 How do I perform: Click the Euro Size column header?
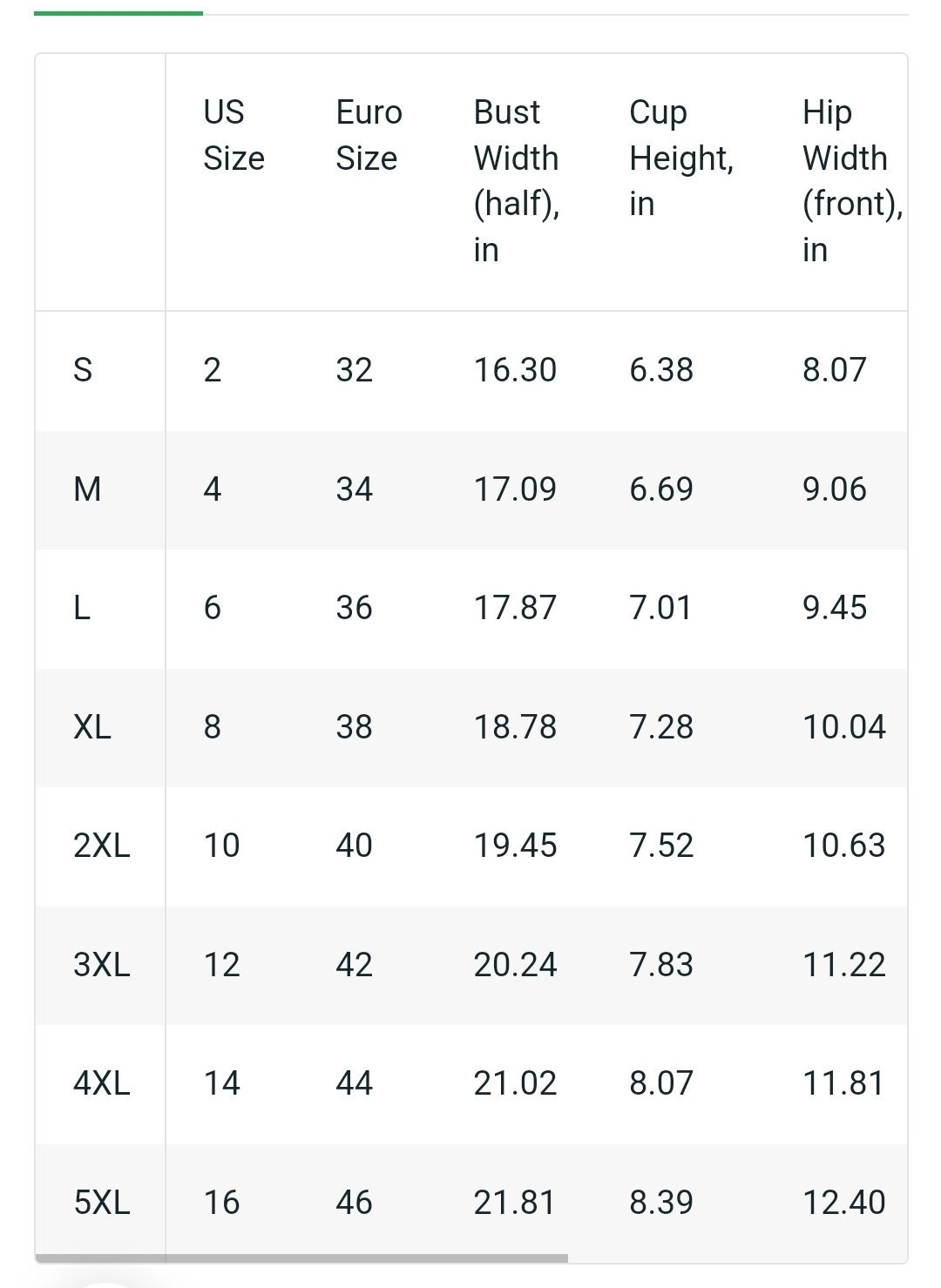[x=369, y=135]
